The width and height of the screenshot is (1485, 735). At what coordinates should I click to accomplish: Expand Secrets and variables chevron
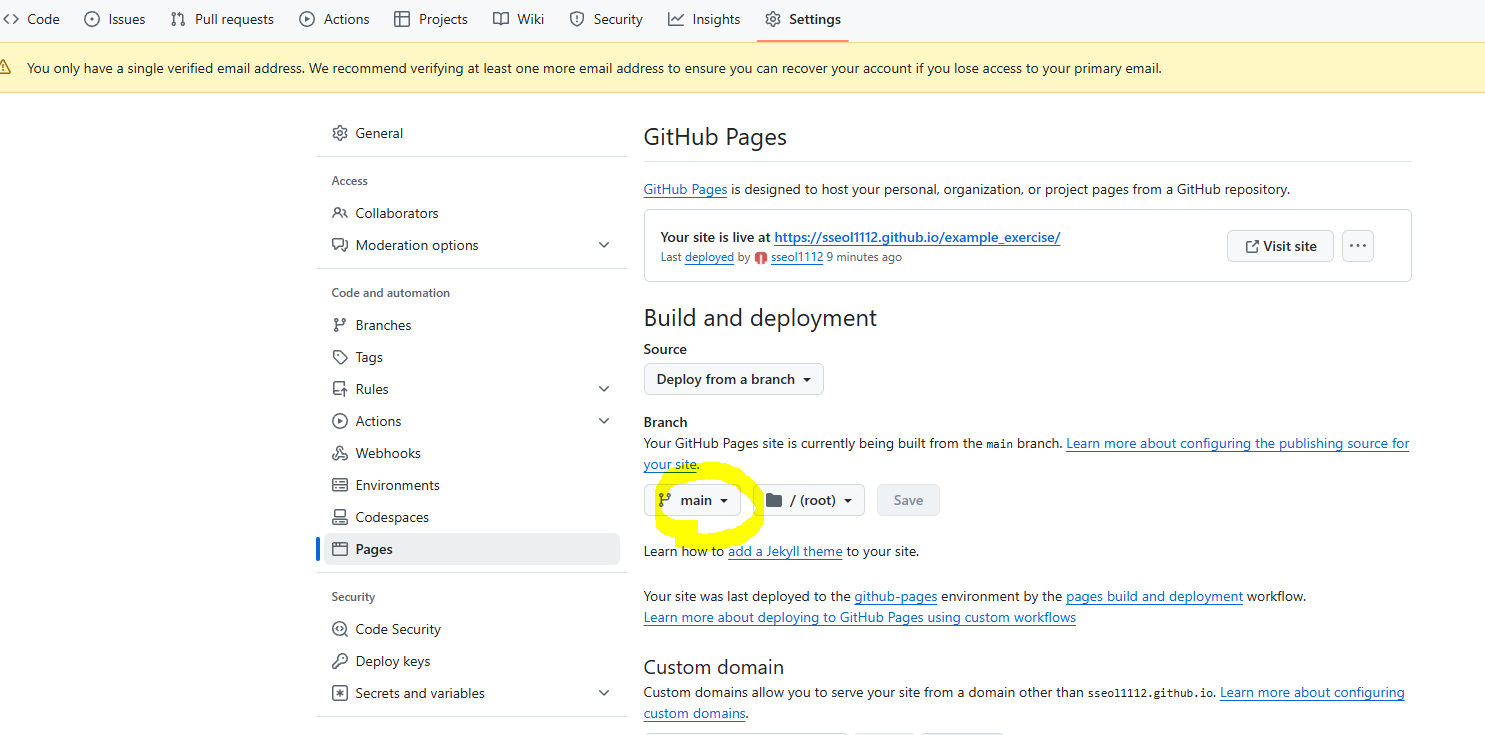pos(604,693)
